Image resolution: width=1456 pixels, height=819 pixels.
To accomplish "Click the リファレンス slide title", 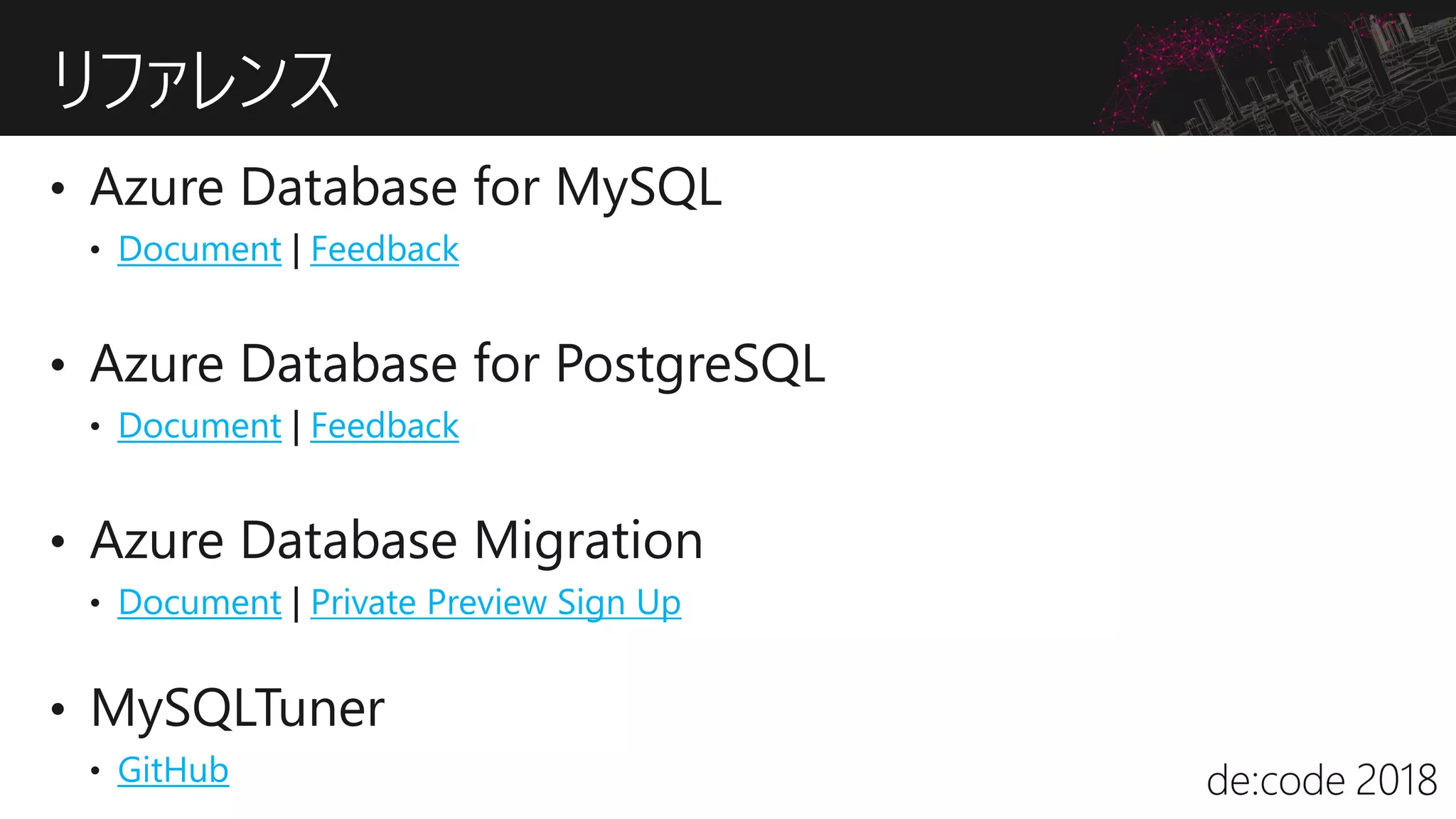I will pyautogui.click(x=196, y=80).
